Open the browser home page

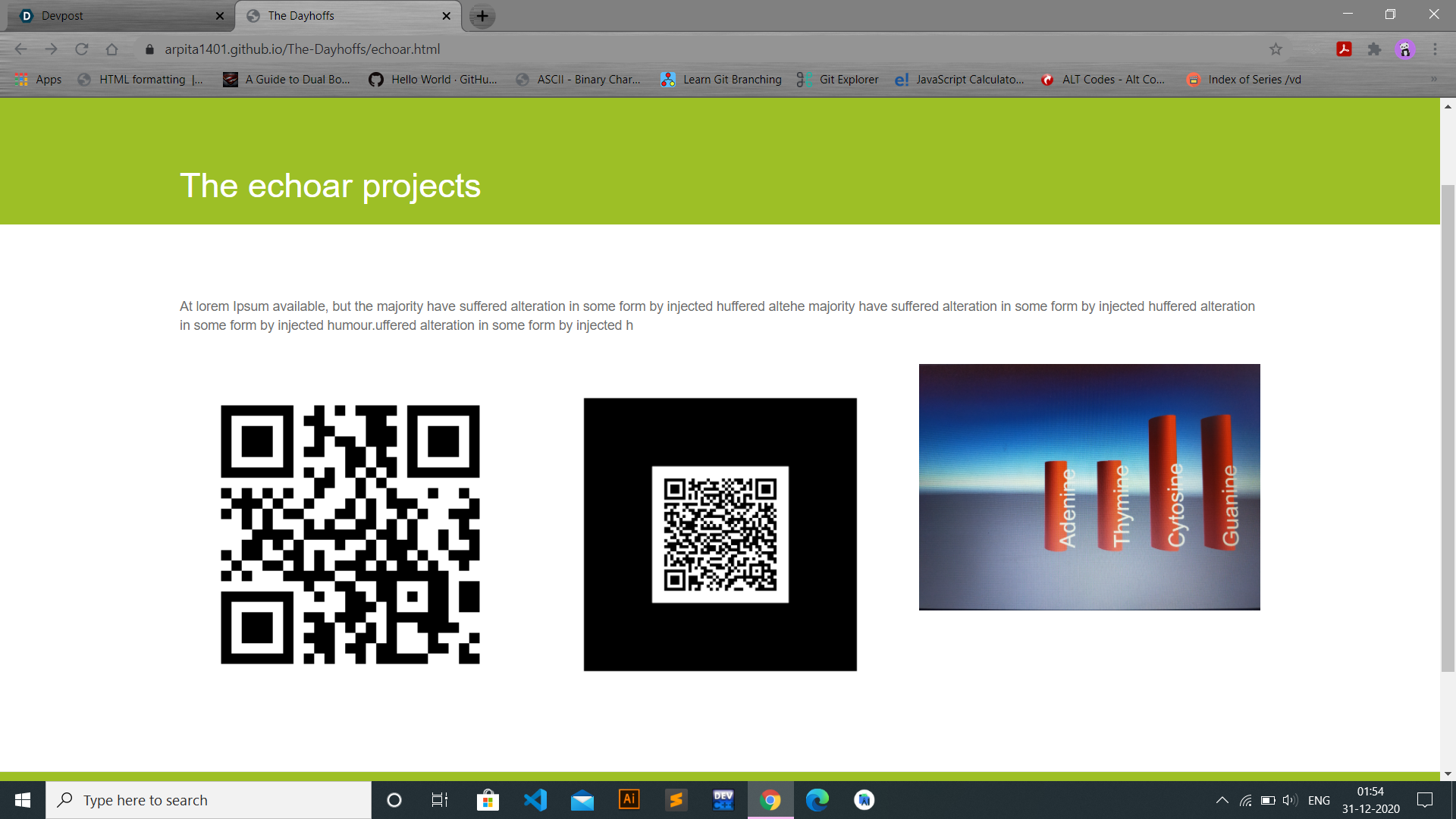pyautogui.click(x=112, y=49)
